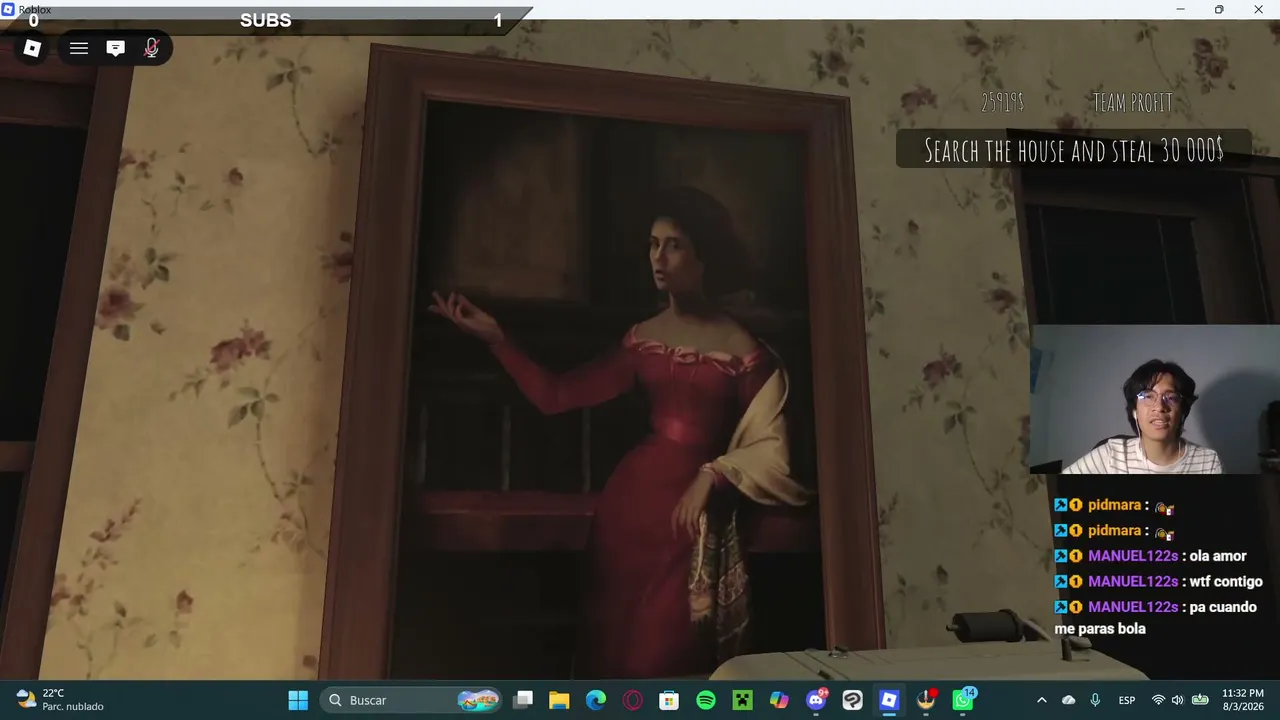Toggle the Roblox chat window icon
This screenshot has width=1280, height=720.
point(116,48)
